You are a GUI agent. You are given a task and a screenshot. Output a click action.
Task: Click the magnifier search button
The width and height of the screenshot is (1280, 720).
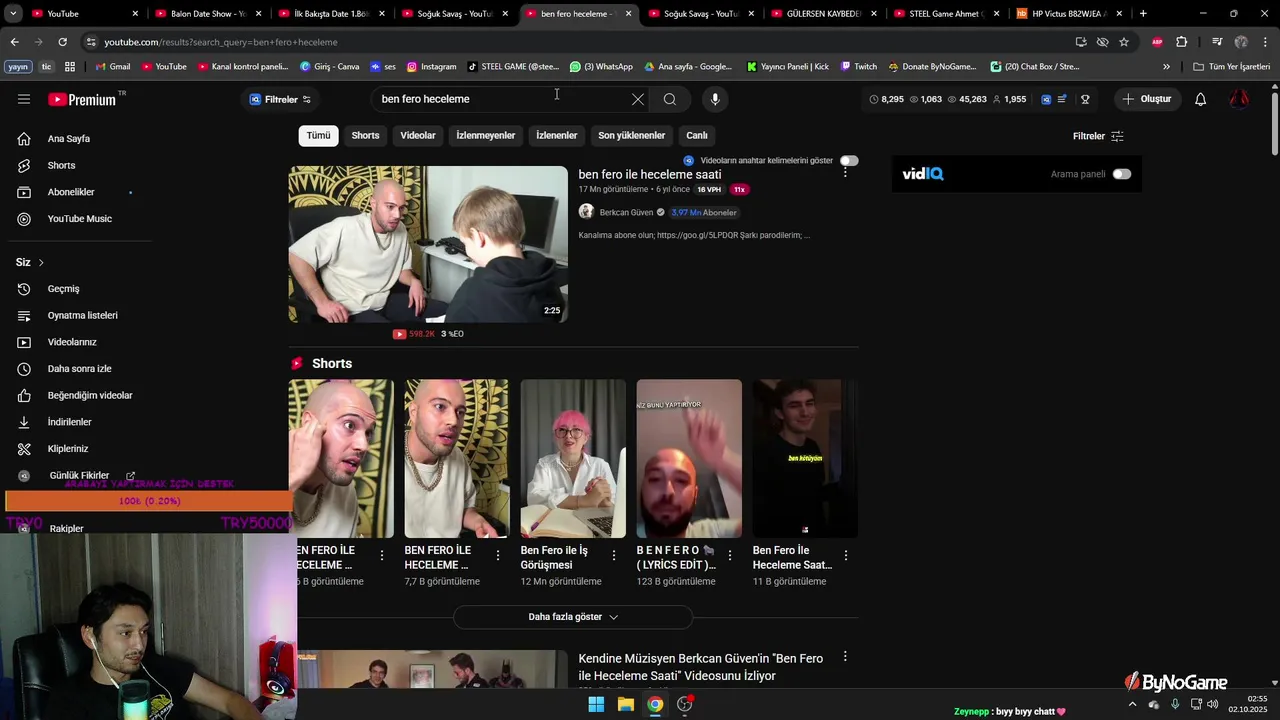click(670, 99)
